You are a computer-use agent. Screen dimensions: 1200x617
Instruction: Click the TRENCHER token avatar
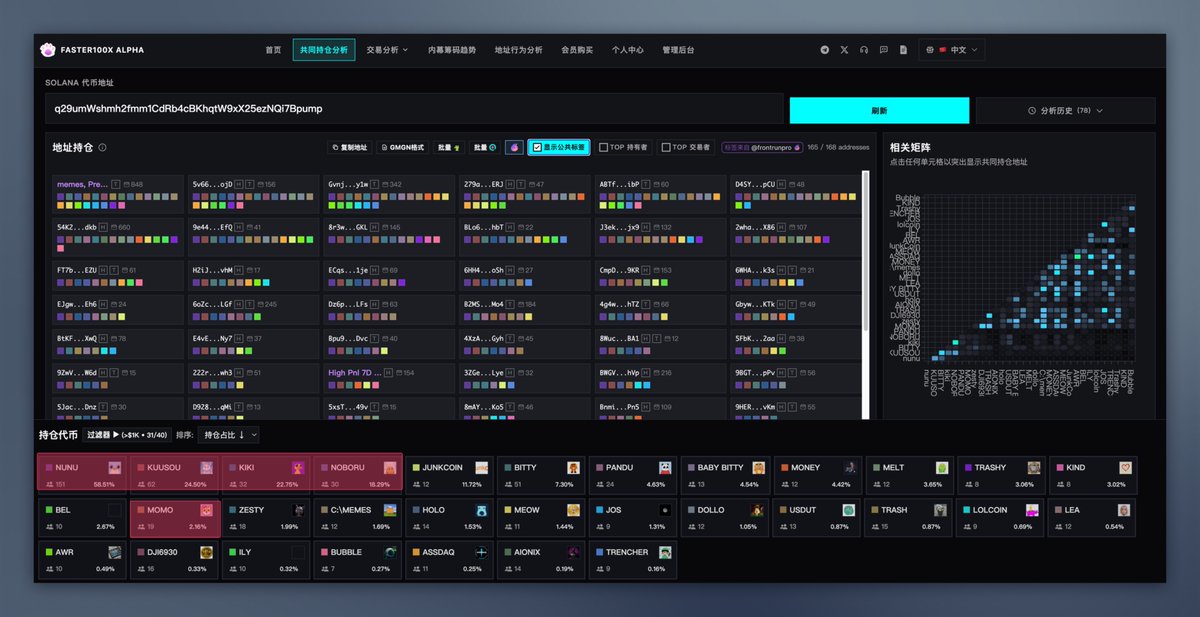pyautogui.click(x=666, y=552)
